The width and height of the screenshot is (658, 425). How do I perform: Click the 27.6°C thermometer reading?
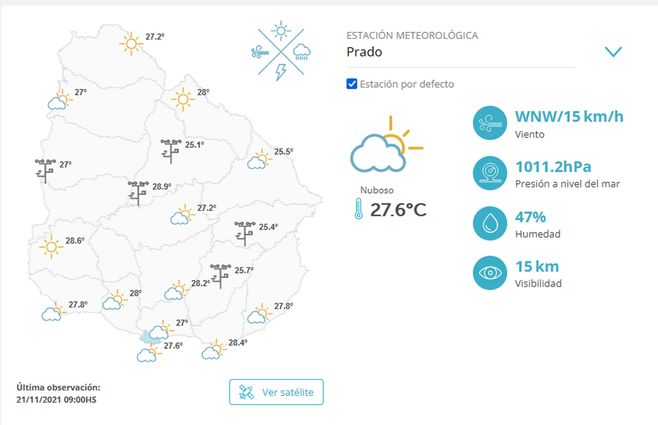(x=398, y=211)
